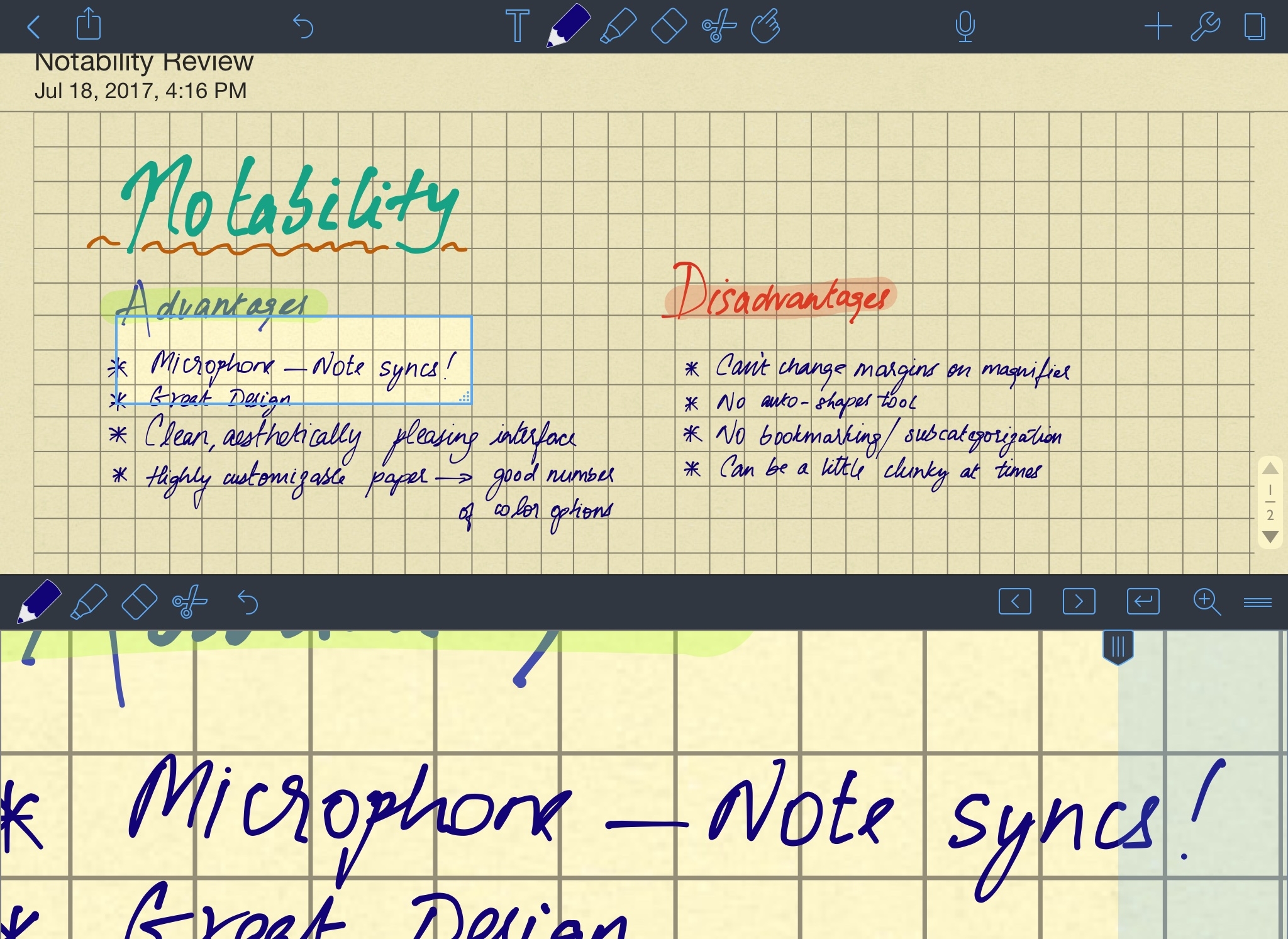Move the magnifier zoom box right

pyautogui.click(x=1079, y=602)
